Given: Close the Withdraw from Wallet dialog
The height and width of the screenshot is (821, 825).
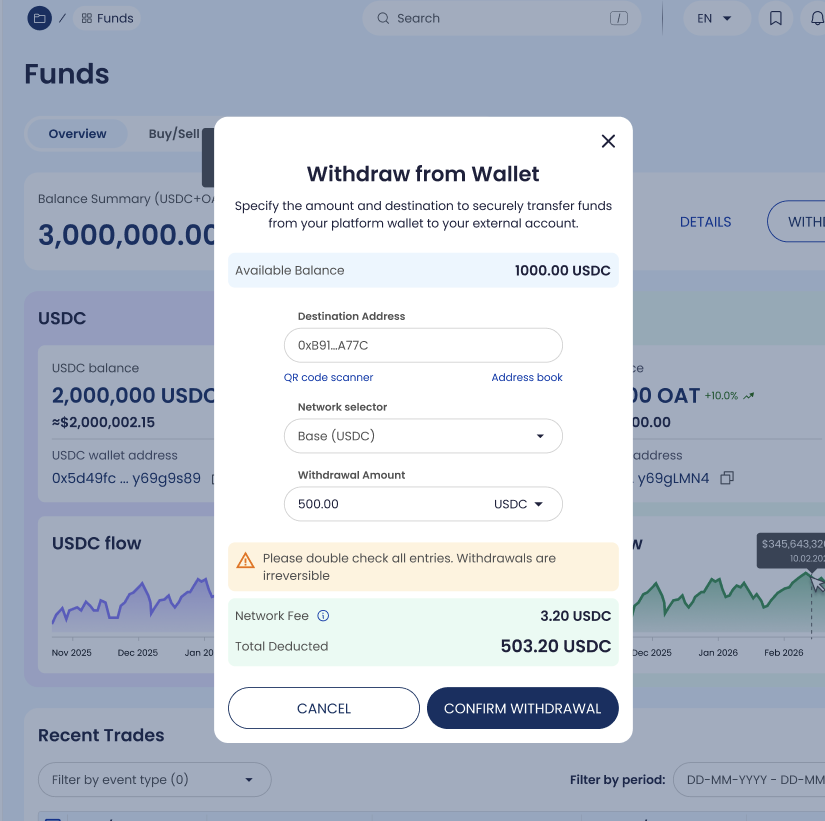Looking at the screenshot, I should [x=608, y=141].
